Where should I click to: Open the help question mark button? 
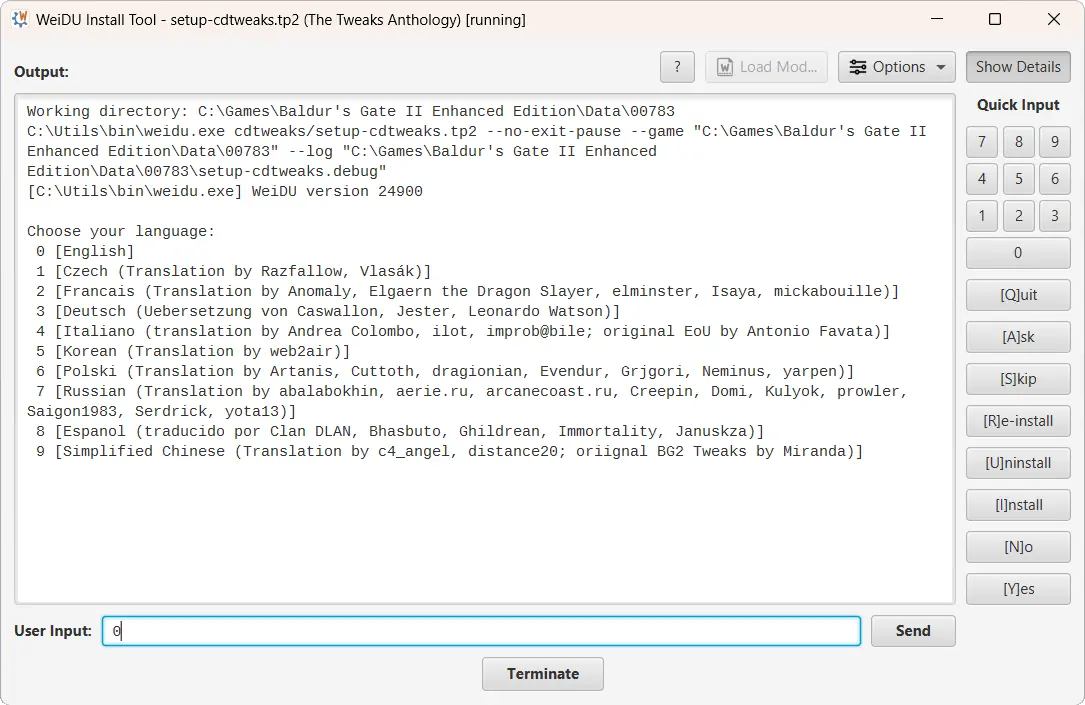(677, 67)
